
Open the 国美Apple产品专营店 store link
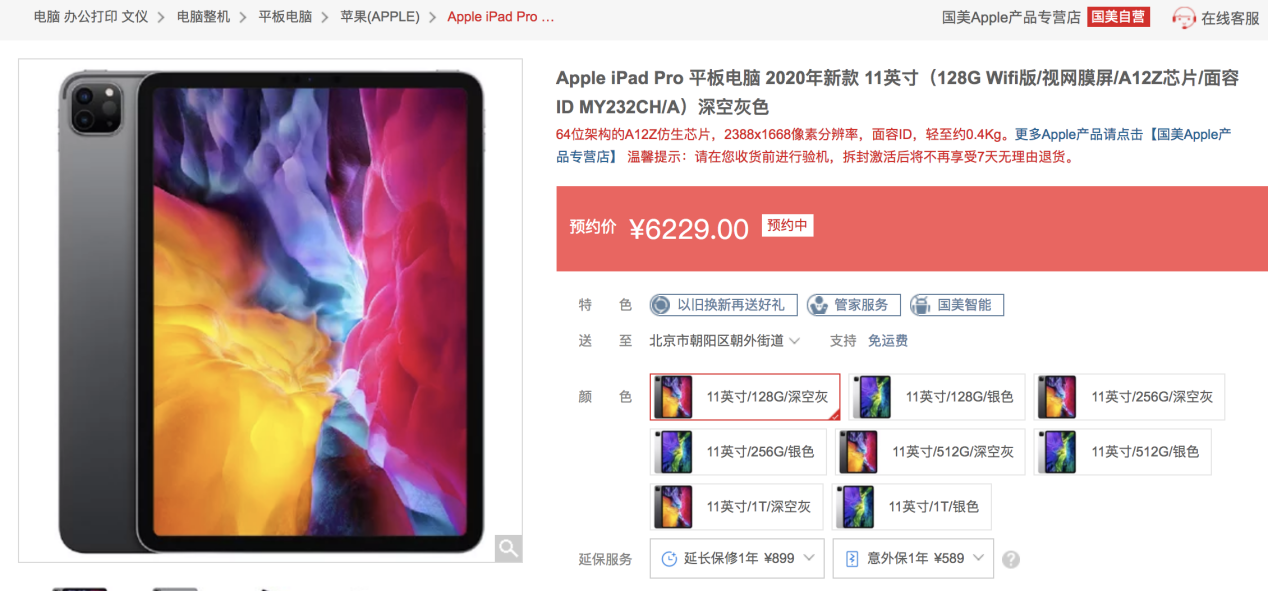click(x=1011, y=17)
